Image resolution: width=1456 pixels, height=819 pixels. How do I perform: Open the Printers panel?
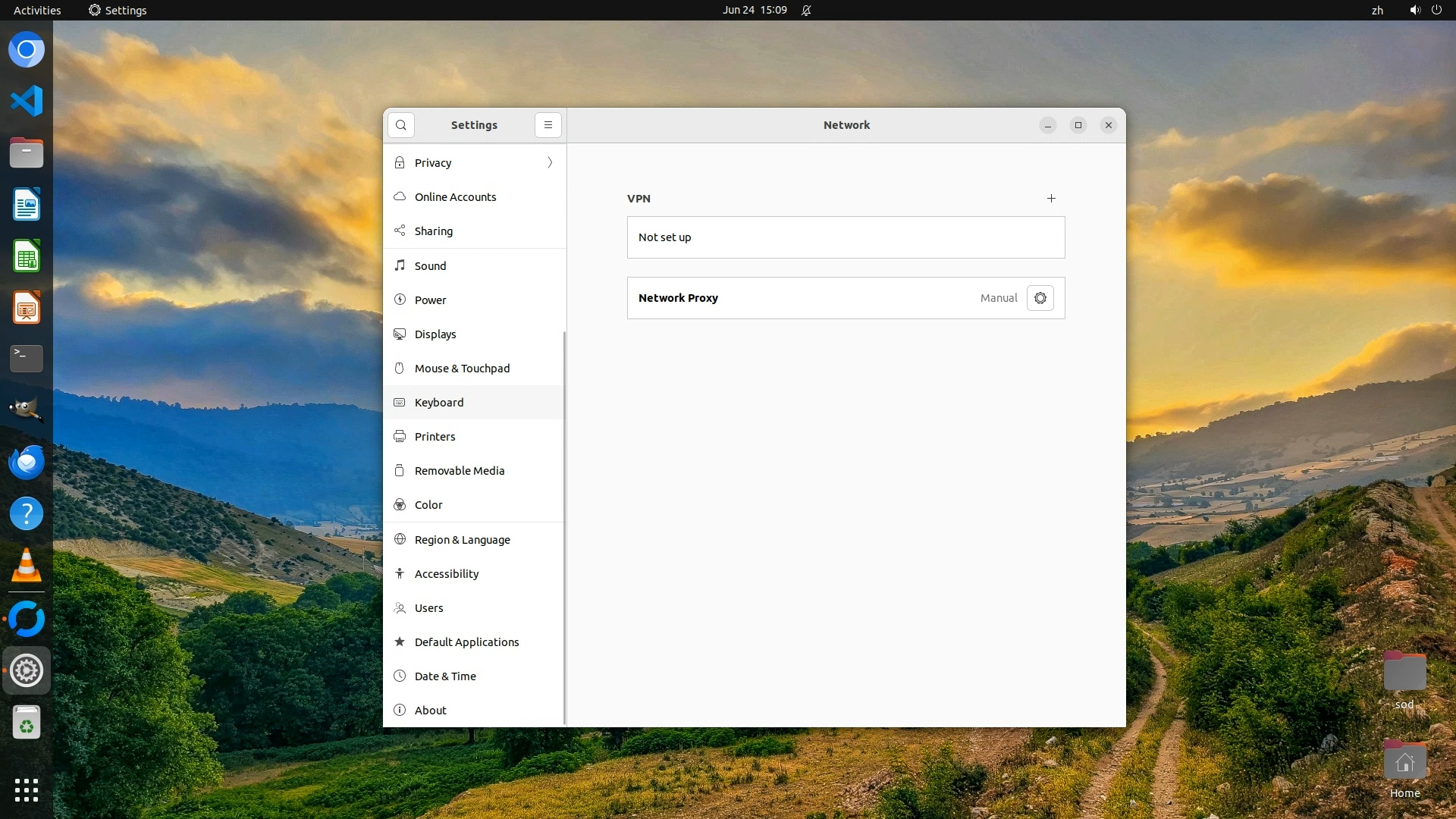[x=435, y=437]
